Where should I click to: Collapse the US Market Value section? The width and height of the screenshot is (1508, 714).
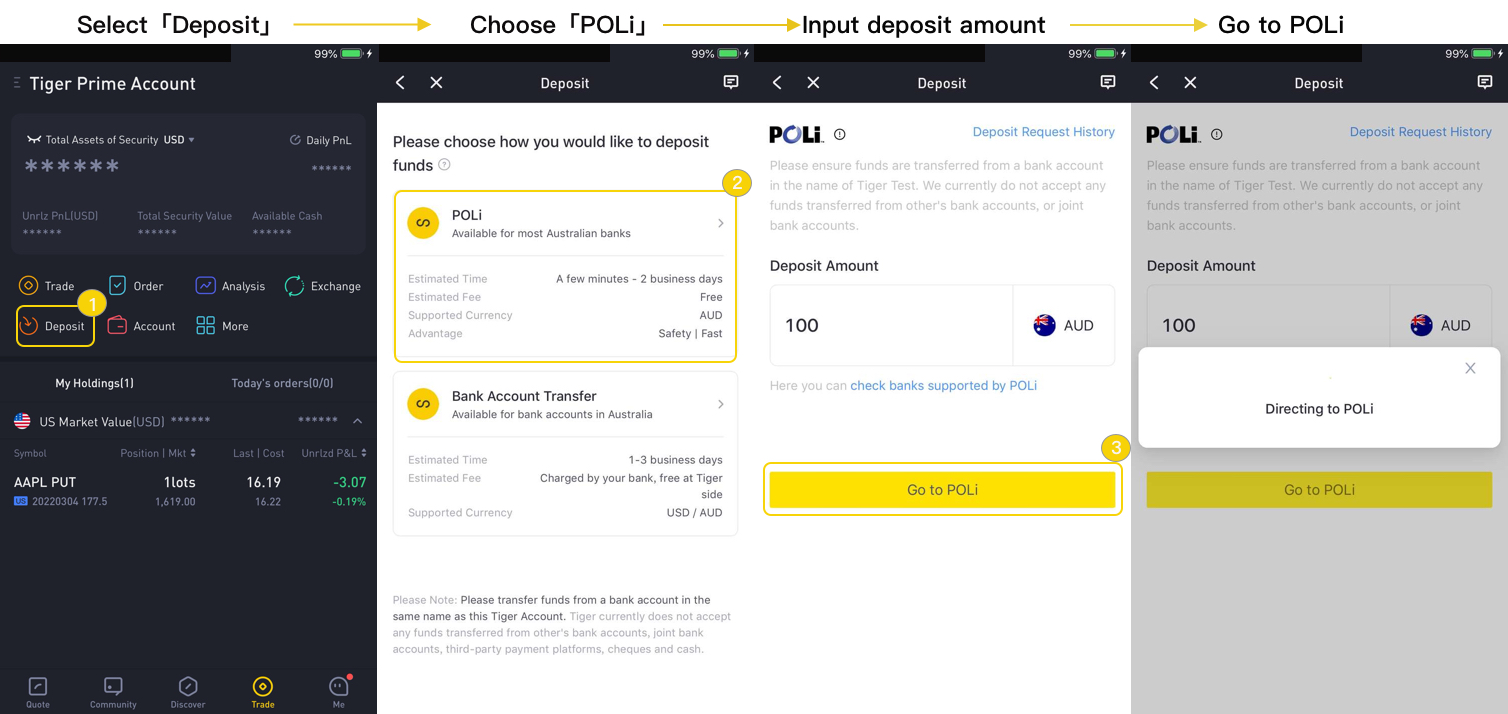pyautogui.click(x=358, y=421)
